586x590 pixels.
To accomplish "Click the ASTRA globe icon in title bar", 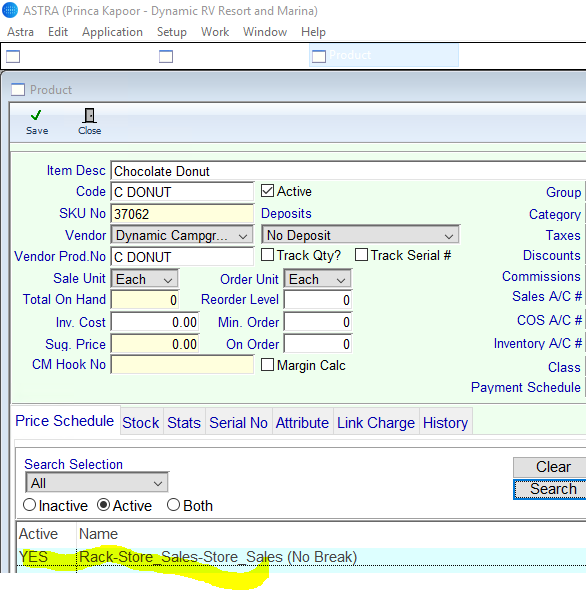I will 10,10.
